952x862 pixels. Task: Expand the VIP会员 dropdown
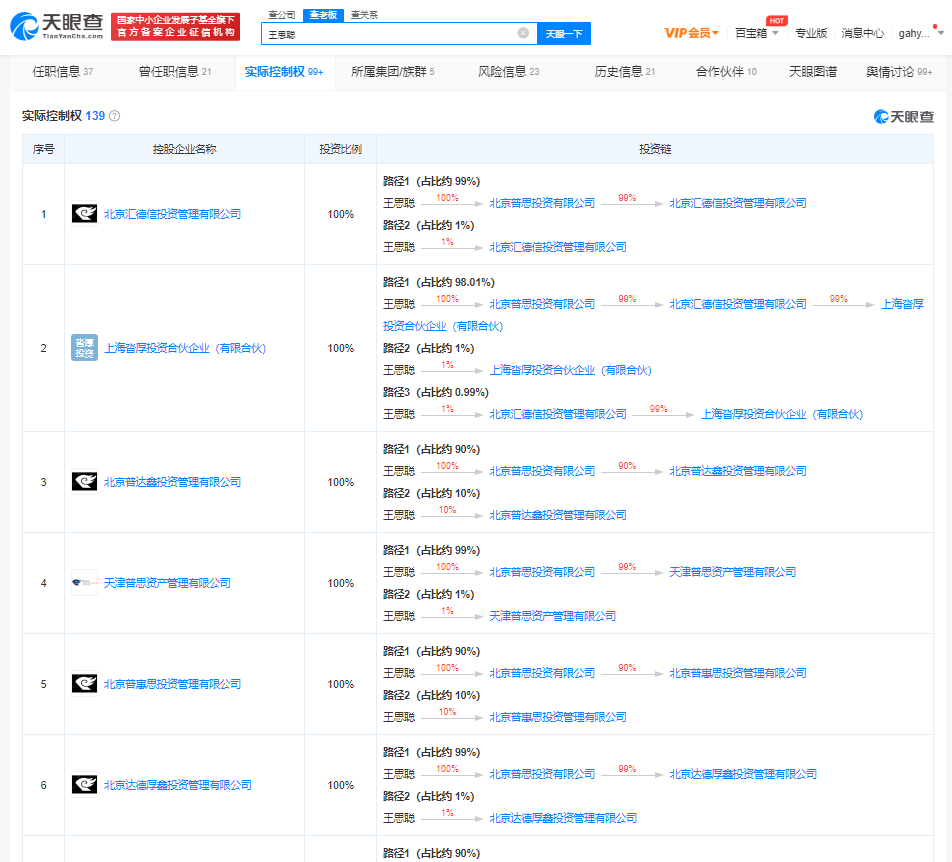692,33
